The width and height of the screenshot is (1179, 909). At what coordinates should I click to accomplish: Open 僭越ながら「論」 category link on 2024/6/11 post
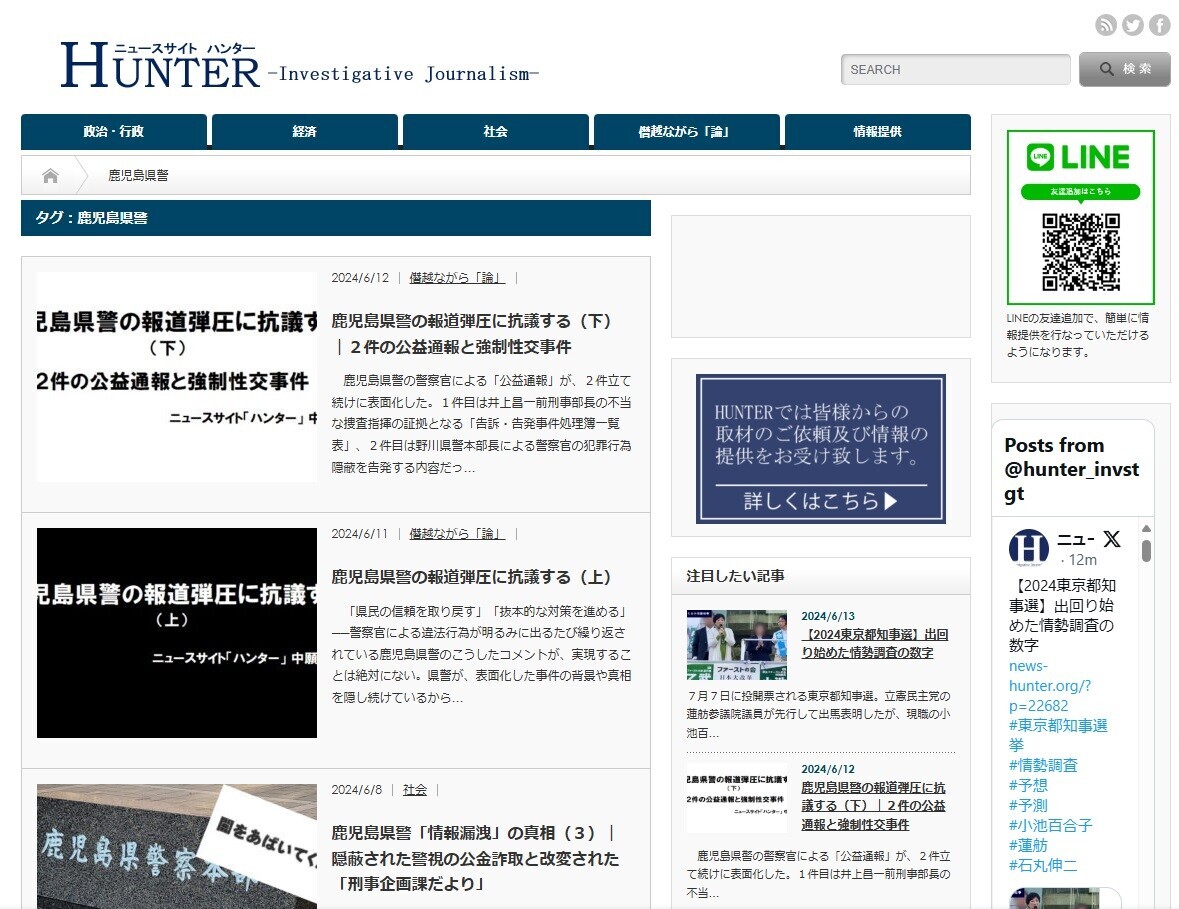pos(457,534)
